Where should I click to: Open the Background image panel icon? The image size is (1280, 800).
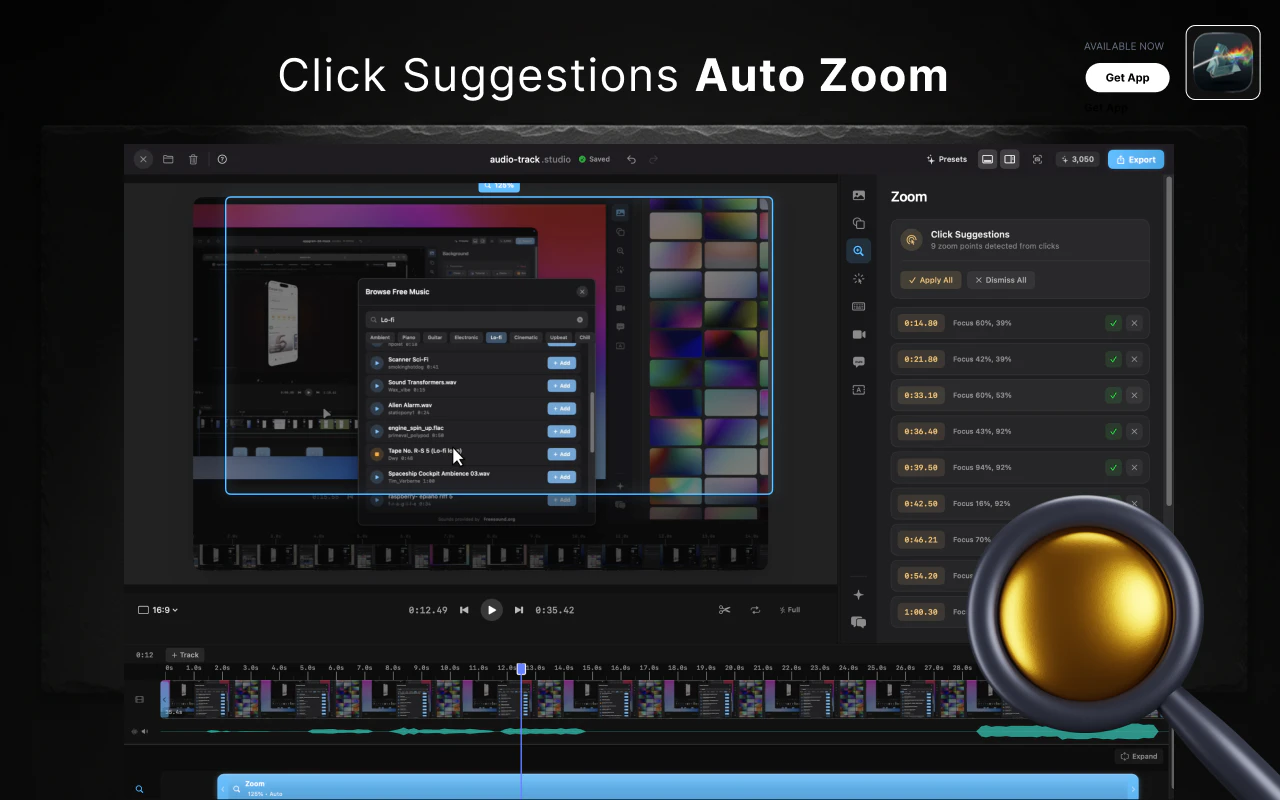tap(858, 195)
